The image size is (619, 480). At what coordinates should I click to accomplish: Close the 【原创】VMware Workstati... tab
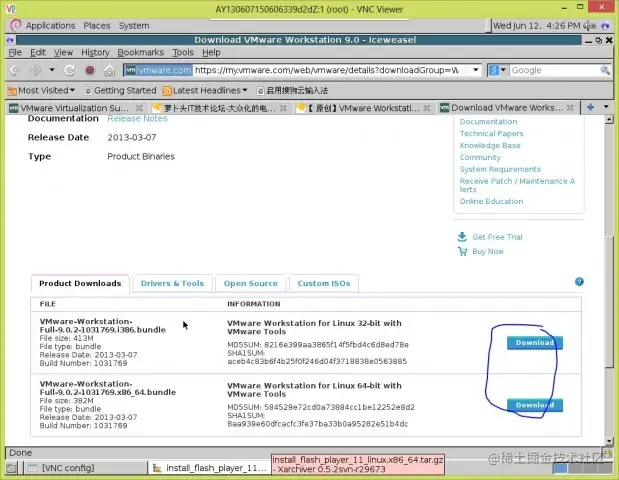(x=427, y=108)
